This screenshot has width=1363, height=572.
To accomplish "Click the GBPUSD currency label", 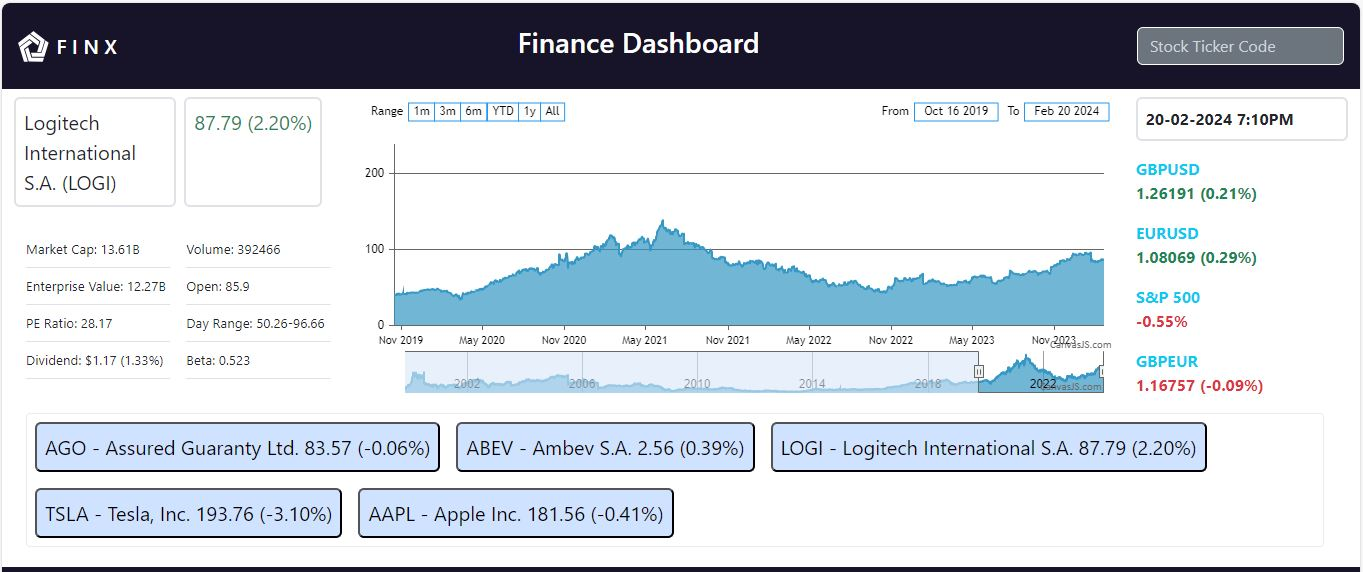I will tap(1167, 170).
